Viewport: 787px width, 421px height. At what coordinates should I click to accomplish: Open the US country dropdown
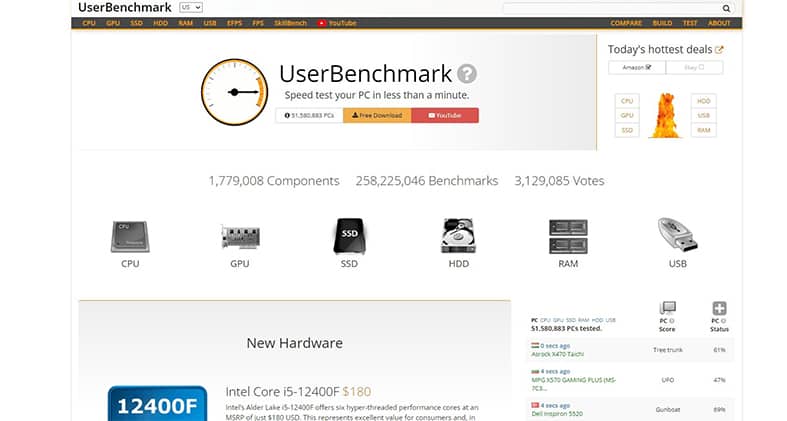click(191, 7)
